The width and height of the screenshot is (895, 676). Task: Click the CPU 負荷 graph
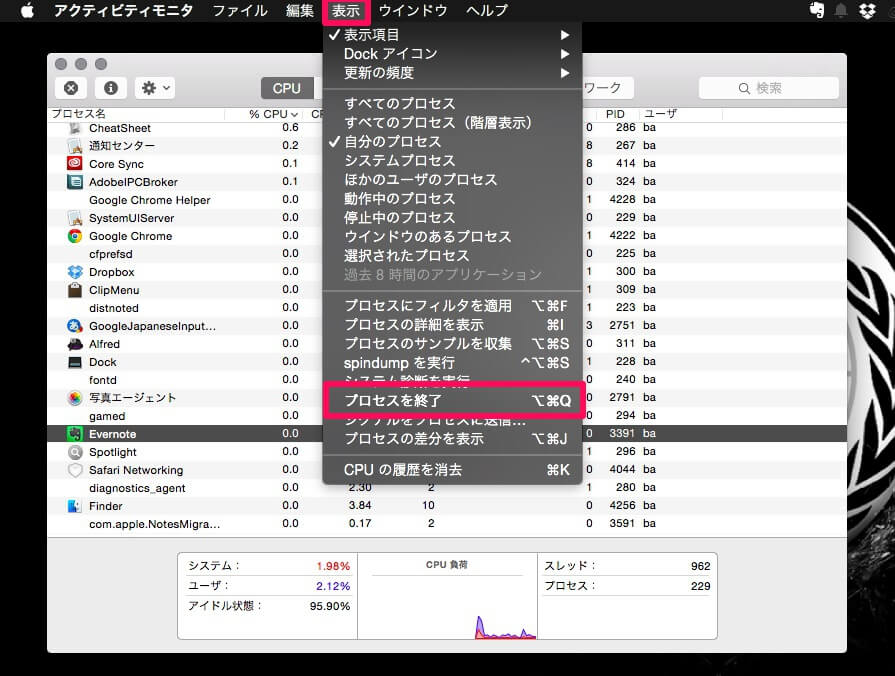[448, 596]
